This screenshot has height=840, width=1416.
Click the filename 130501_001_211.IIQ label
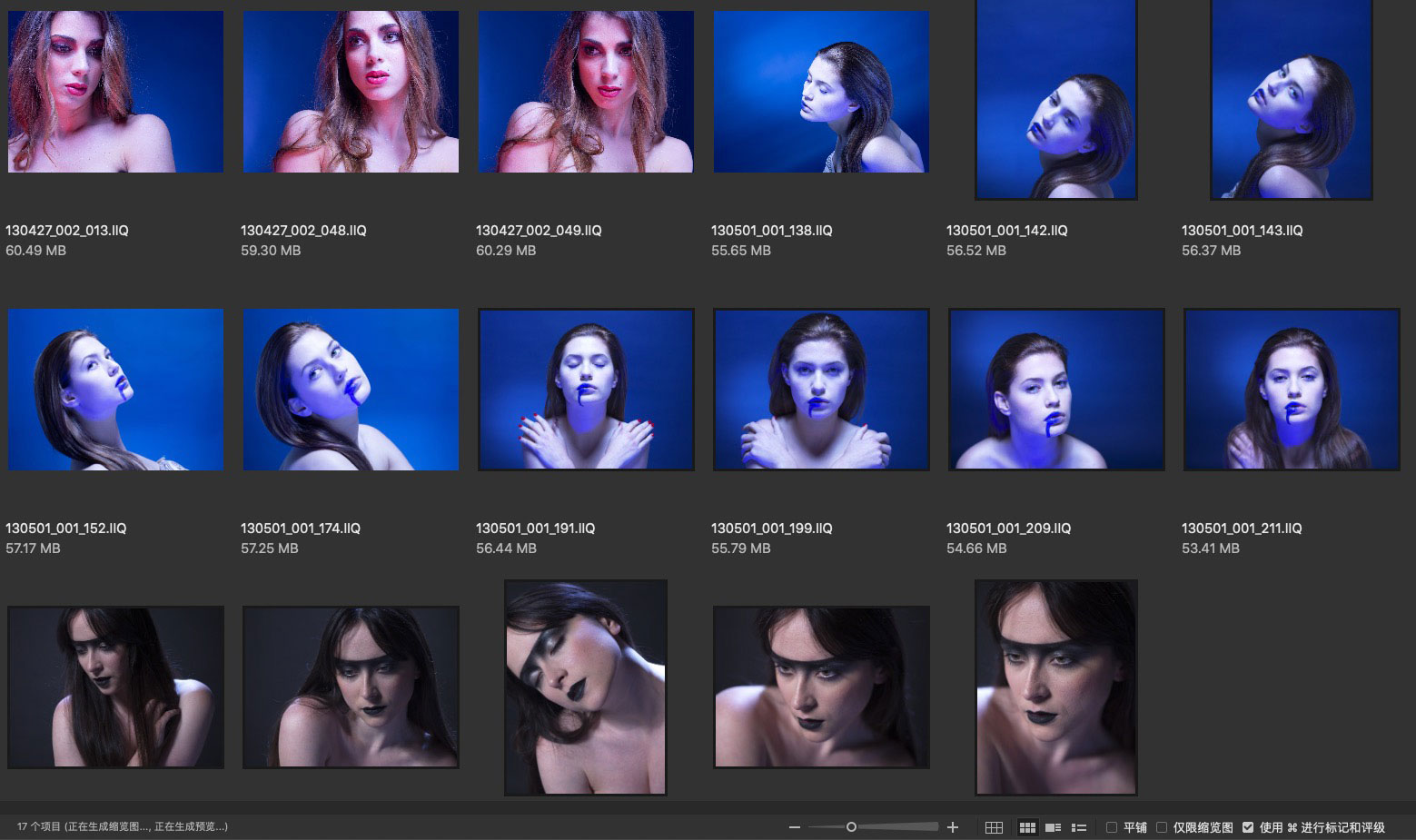point(1241,528)
